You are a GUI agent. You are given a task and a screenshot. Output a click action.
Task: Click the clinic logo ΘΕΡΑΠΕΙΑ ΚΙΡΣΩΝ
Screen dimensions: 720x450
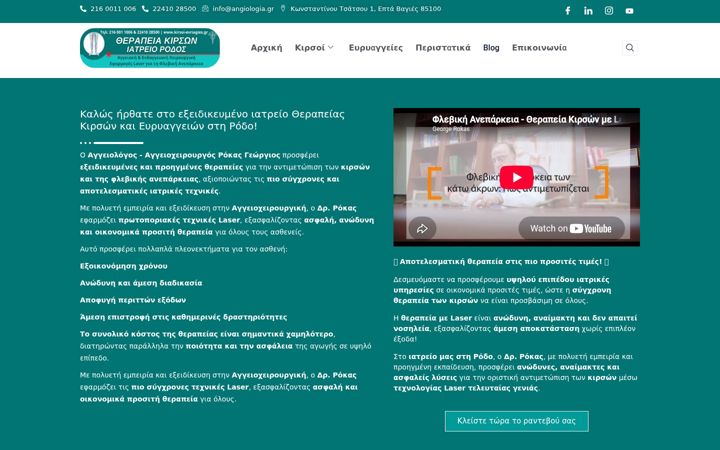(150, 48)
